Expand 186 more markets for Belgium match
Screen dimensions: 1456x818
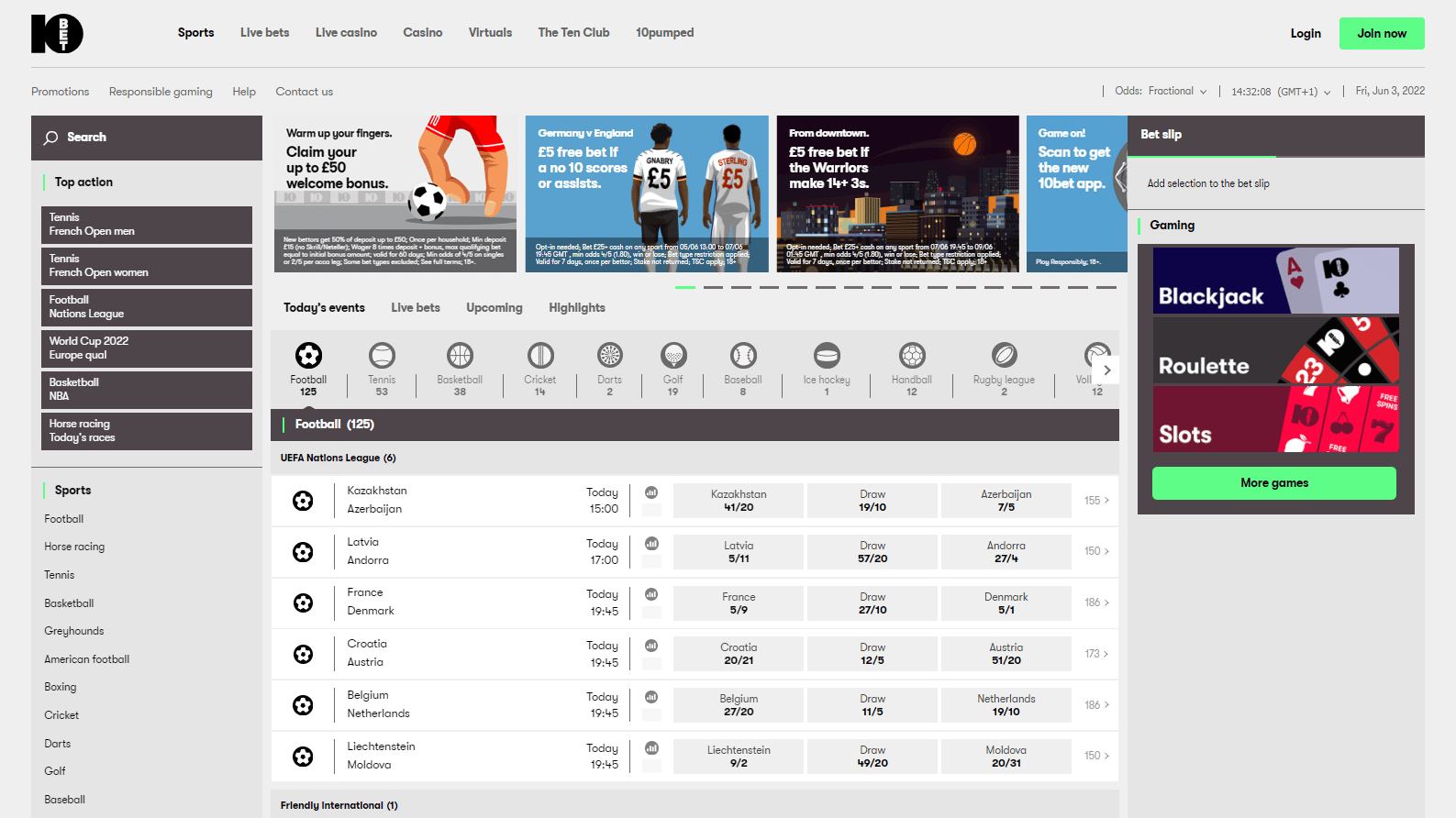tap(1096, 705)
